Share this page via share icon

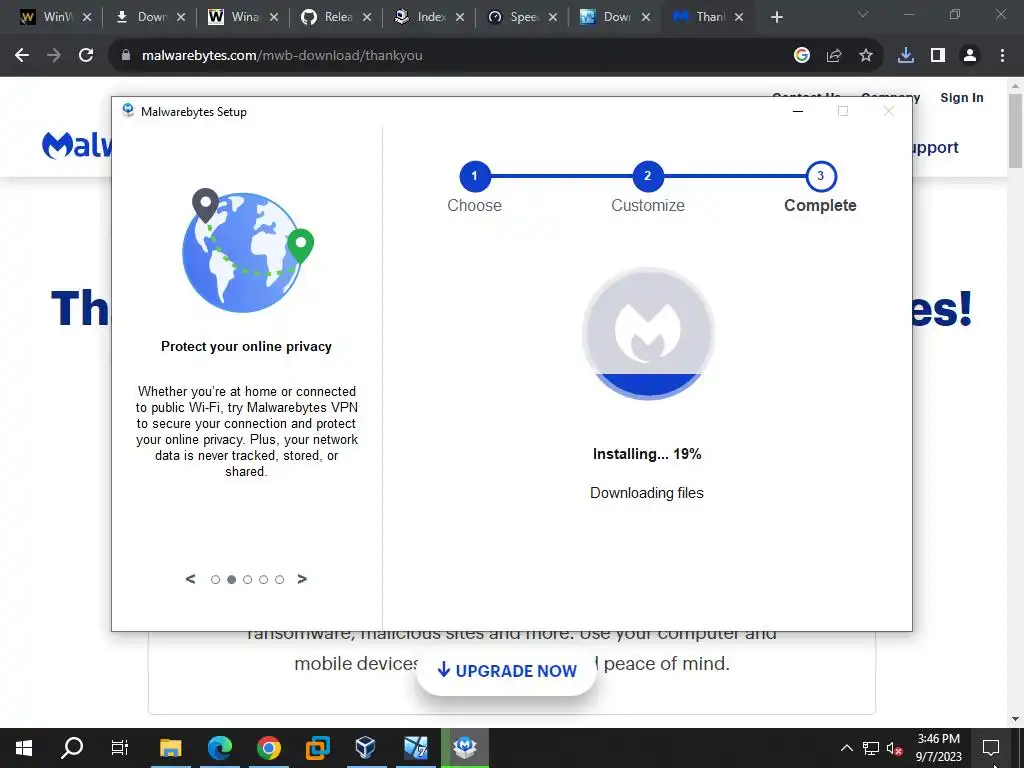click(x=834, y=56)
